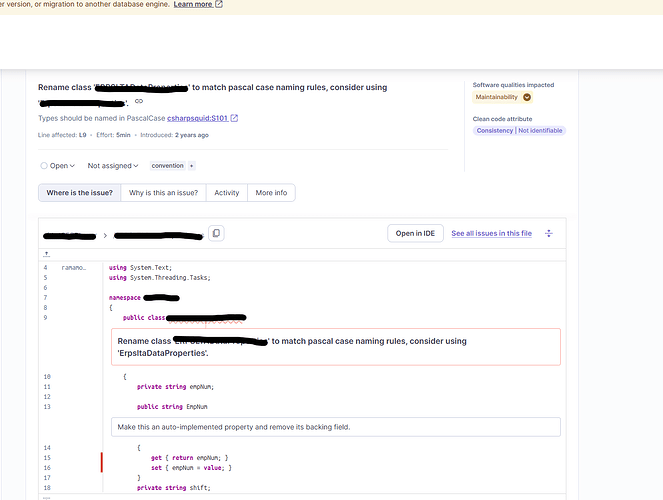Screen dimensions: 663x500
Task: Add a tag with plus button
Action: (192, 166)
